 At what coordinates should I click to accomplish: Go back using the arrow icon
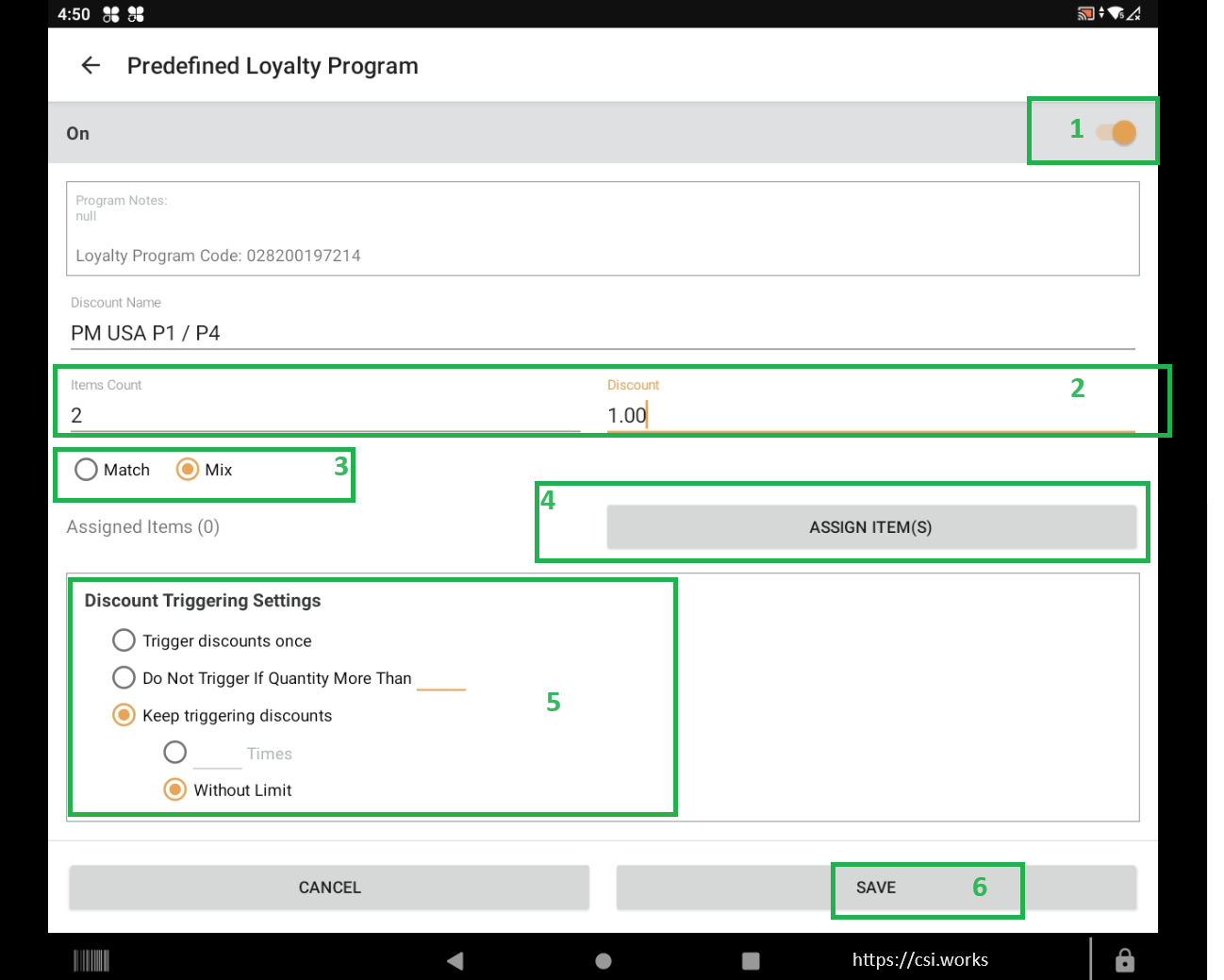point(91,65)
